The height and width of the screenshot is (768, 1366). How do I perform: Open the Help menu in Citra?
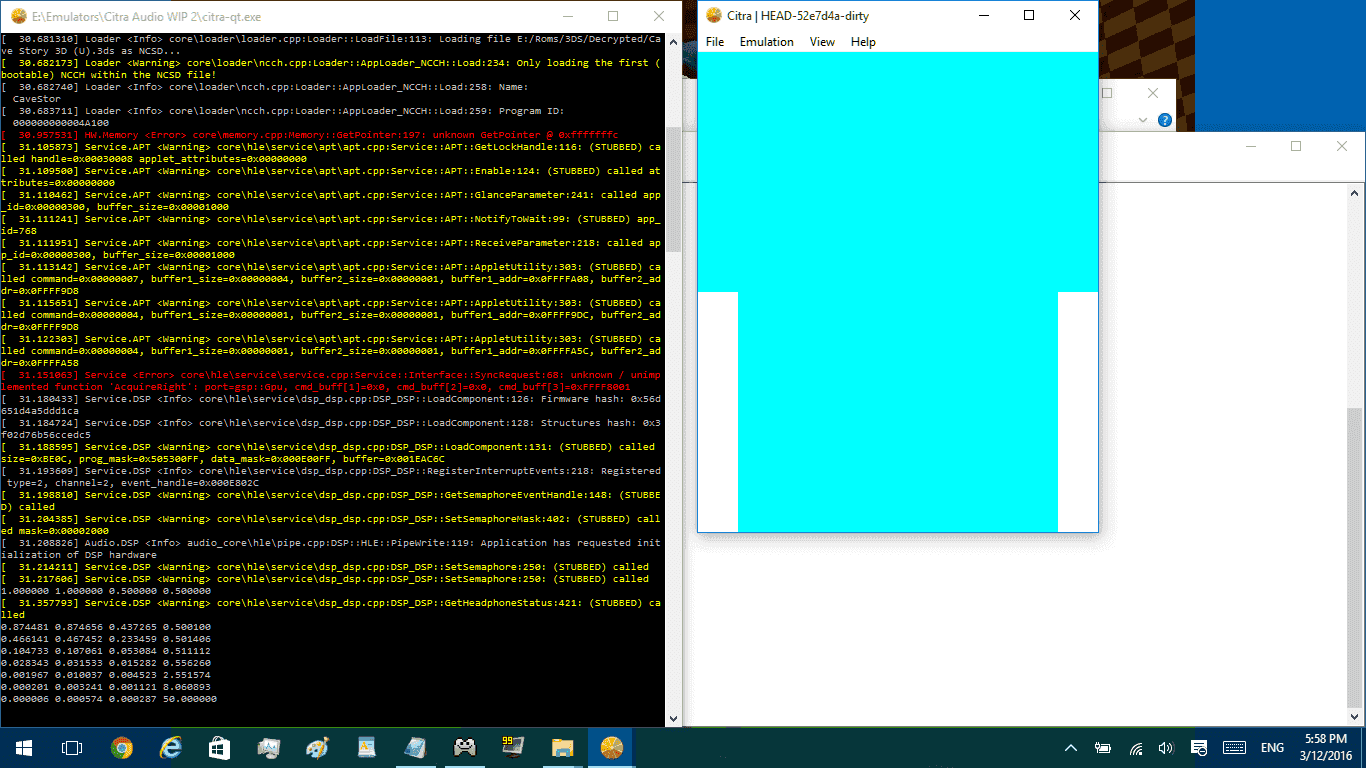coord(863,42)
